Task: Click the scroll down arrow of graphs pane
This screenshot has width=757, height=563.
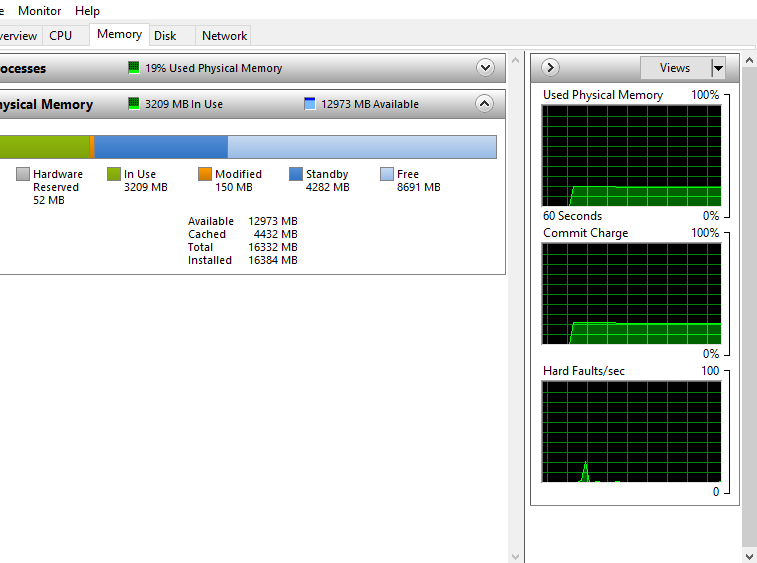Action: [x=748, y=556]
